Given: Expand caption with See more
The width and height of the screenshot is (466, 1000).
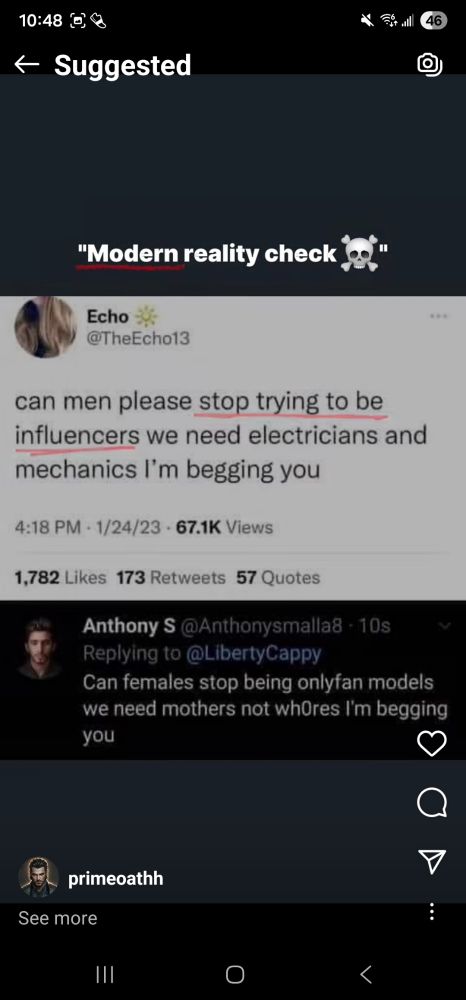Looking at the screenshot, I should [x=58, y=918].
